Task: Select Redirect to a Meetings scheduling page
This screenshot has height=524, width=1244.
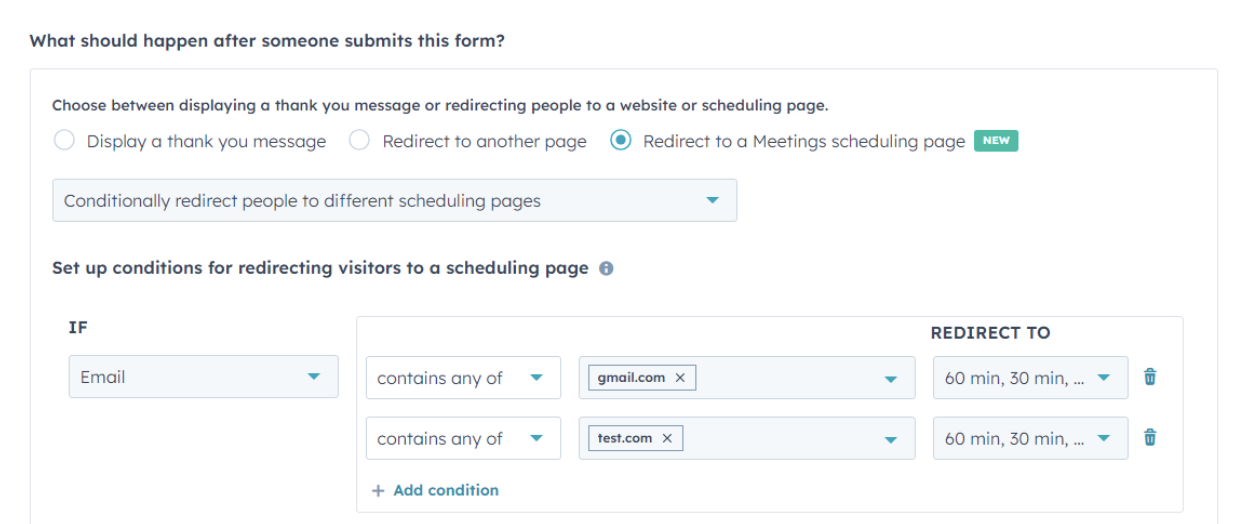Action: 621,141
